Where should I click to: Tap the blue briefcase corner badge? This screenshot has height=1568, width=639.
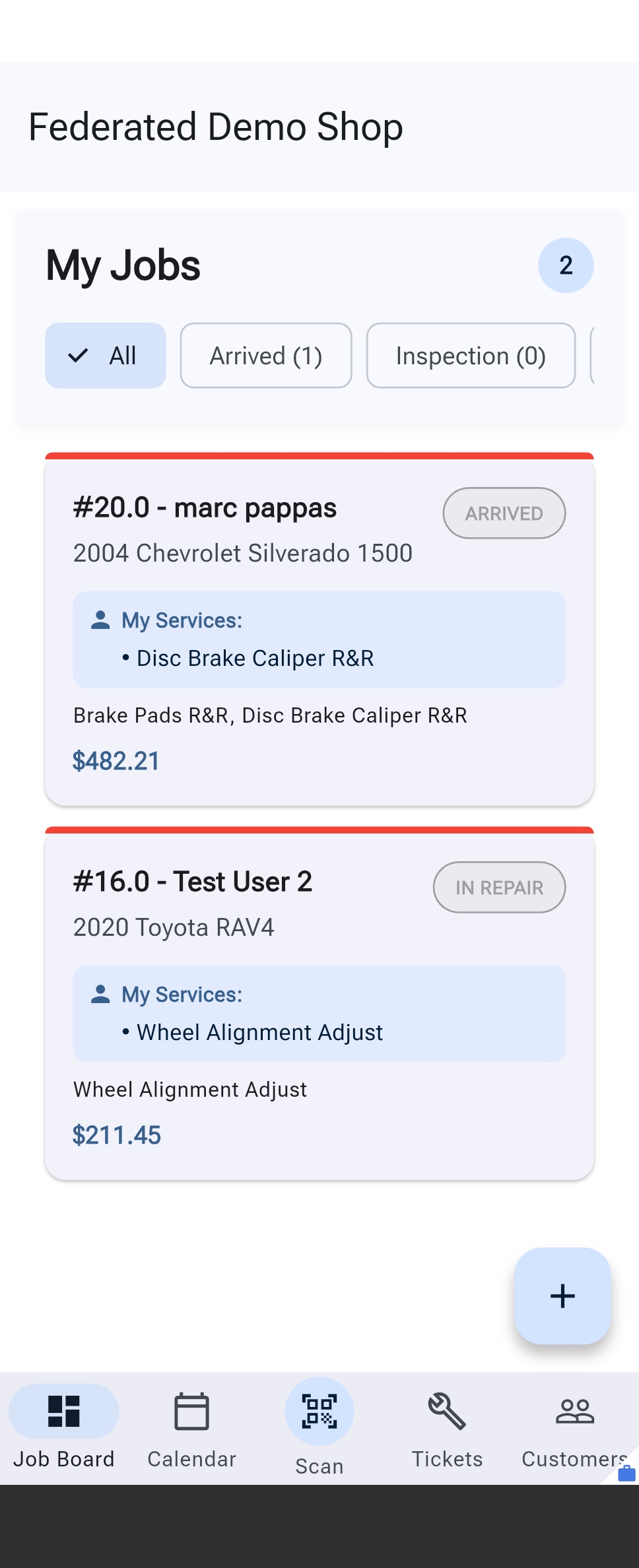pos(626,1473)
